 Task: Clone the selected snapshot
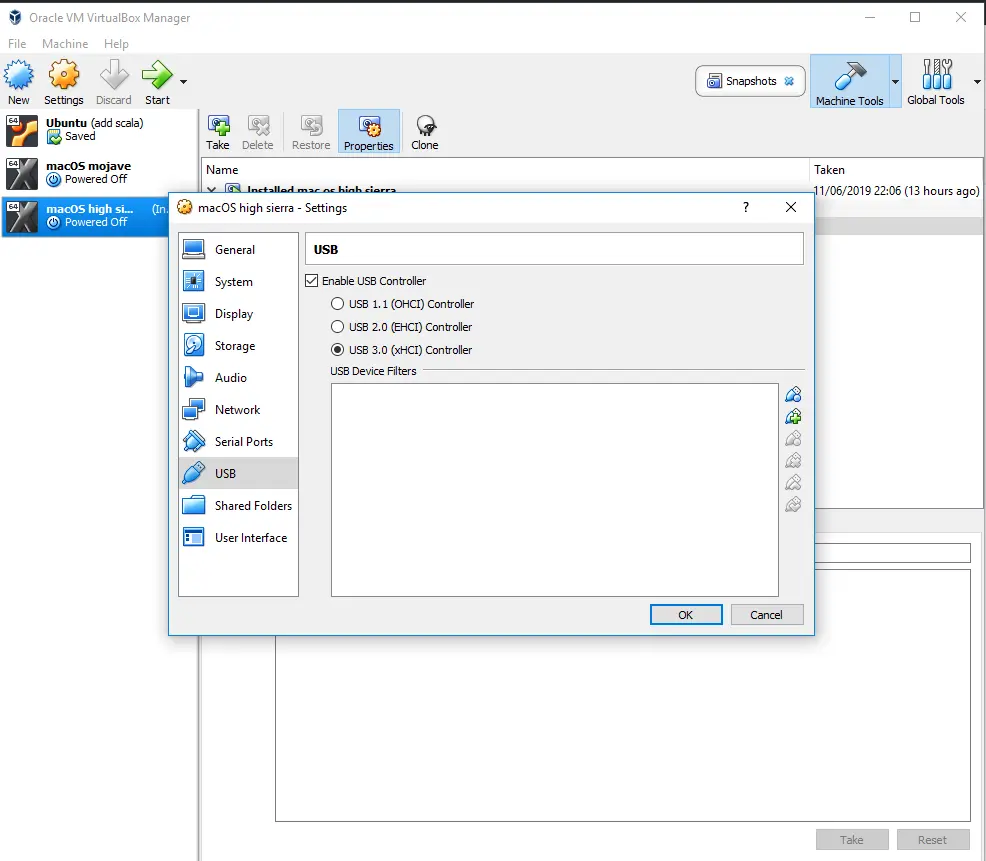pos(425,132)
